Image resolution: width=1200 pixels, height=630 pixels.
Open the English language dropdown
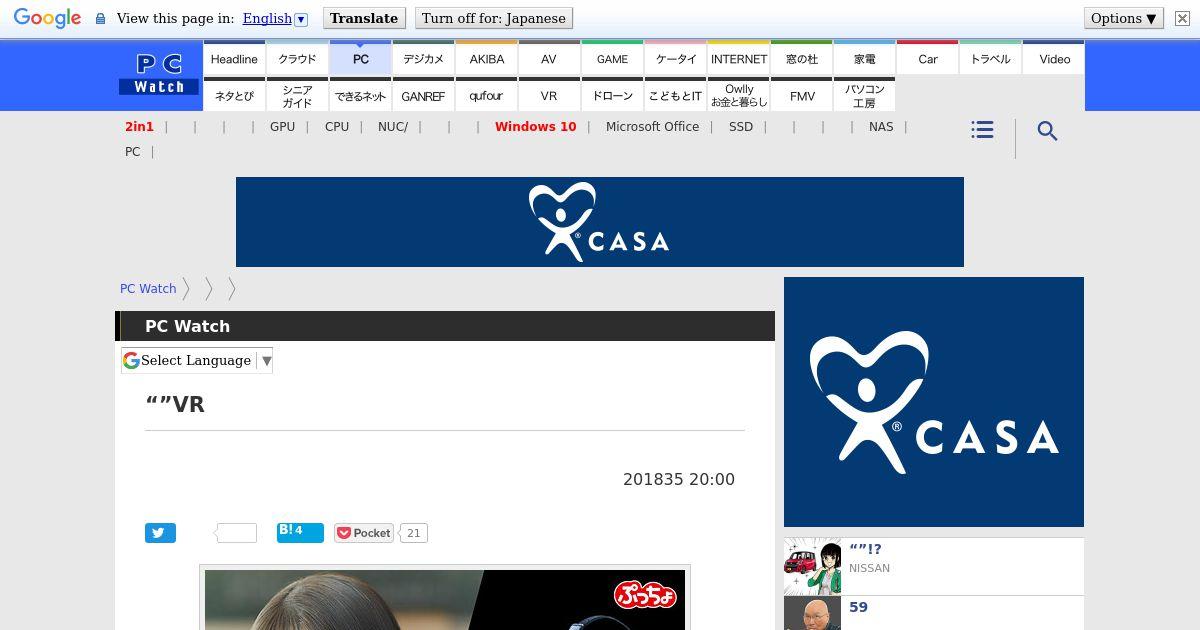[274, 18]
